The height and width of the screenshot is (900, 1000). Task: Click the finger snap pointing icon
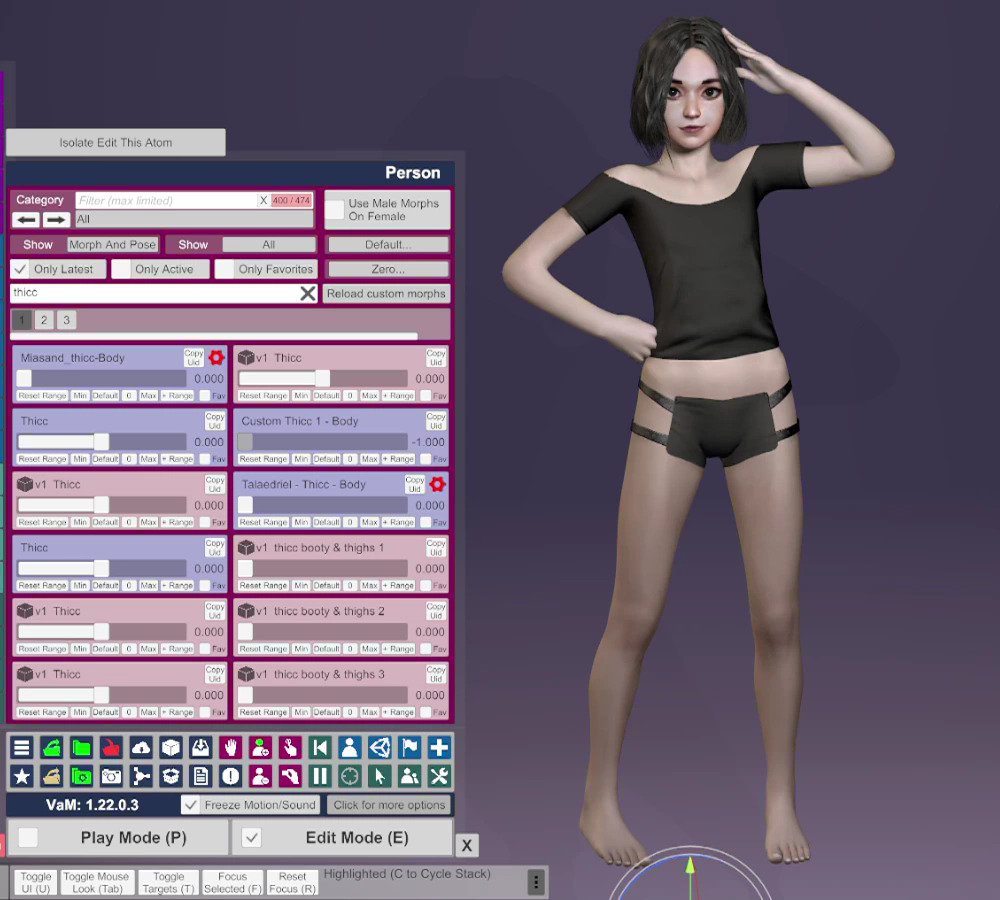pos(290,747)
